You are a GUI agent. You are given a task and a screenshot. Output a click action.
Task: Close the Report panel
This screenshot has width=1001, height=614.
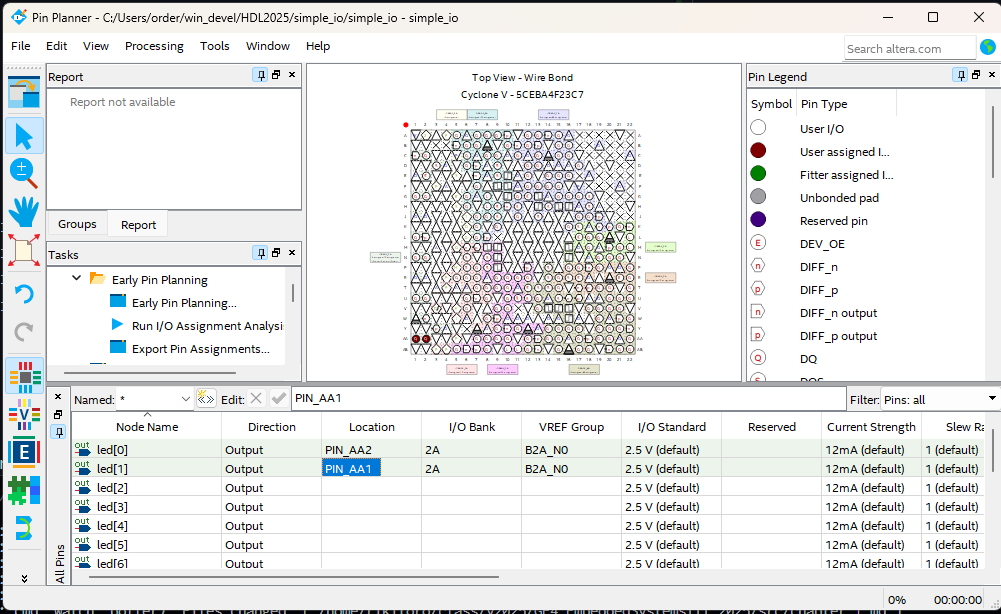(292, 75)
